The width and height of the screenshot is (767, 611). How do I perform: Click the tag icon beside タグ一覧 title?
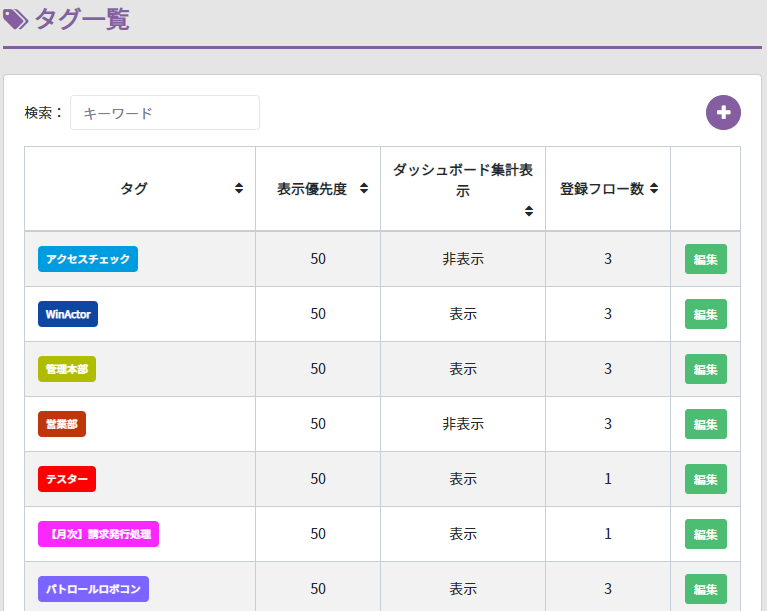(x=16, y=20)
